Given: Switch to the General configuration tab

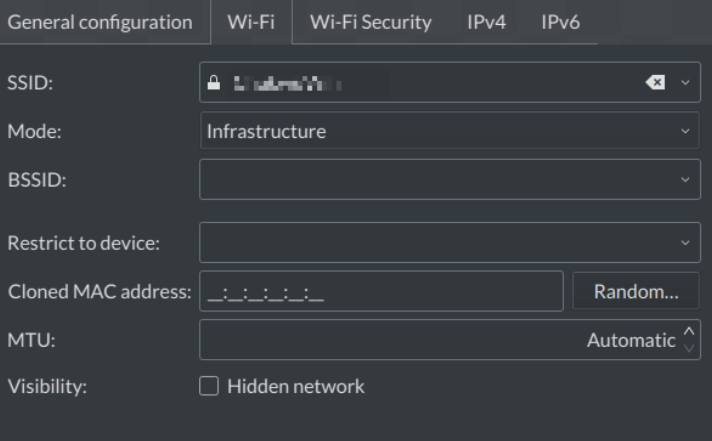Looking at the screenshot, I should pos(98,22).
